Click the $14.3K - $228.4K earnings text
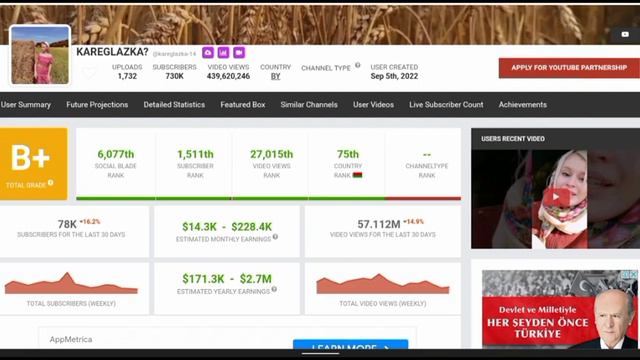Viewport: 640px width, 360px height. (227, 227)
